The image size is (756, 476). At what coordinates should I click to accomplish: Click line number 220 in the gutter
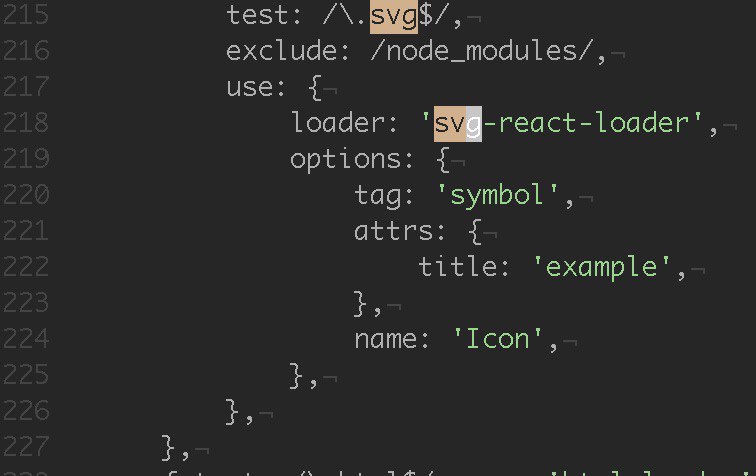pos(26,194)
